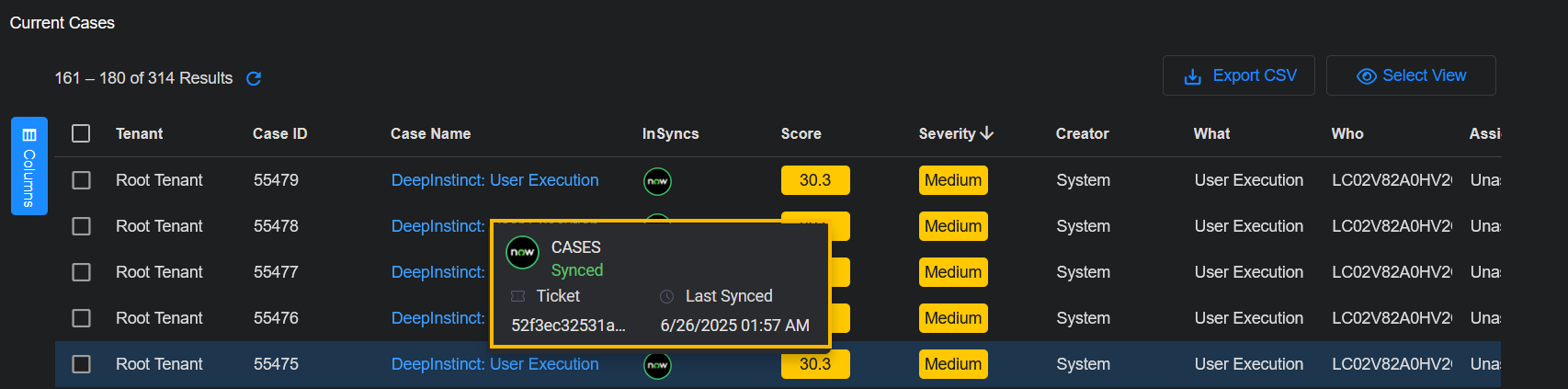Click the Severity sort arrow

pyautogui.click(x=987, y=133)
